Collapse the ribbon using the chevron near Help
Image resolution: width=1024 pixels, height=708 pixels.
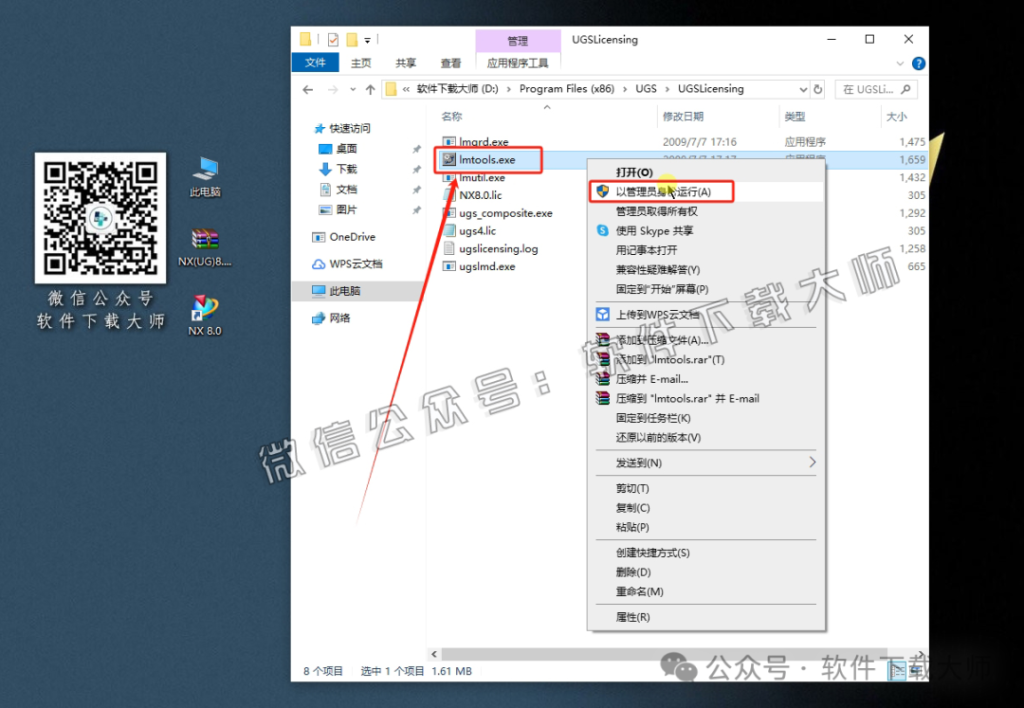(x=899, y=63)
